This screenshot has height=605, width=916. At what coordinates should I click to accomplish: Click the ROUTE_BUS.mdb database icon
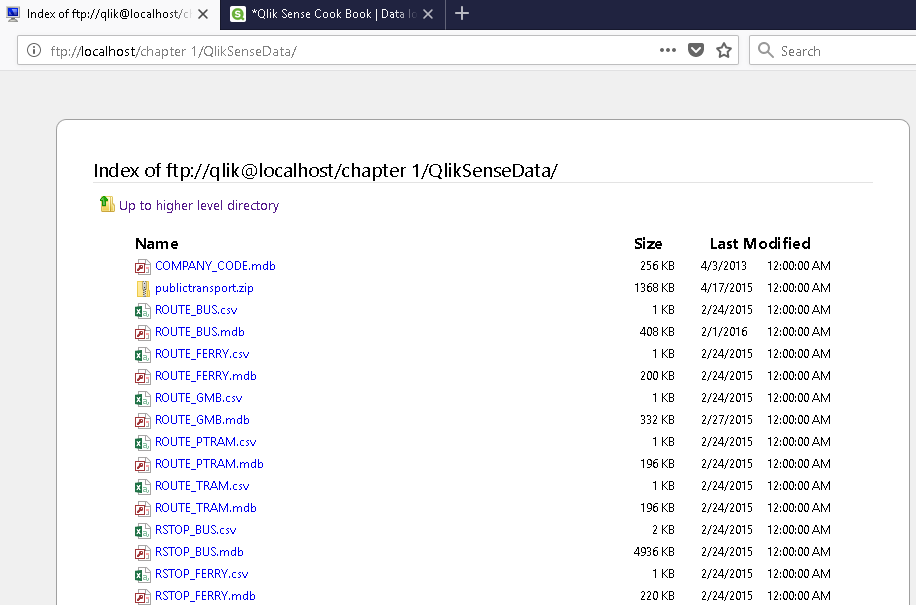click(143, 333)
